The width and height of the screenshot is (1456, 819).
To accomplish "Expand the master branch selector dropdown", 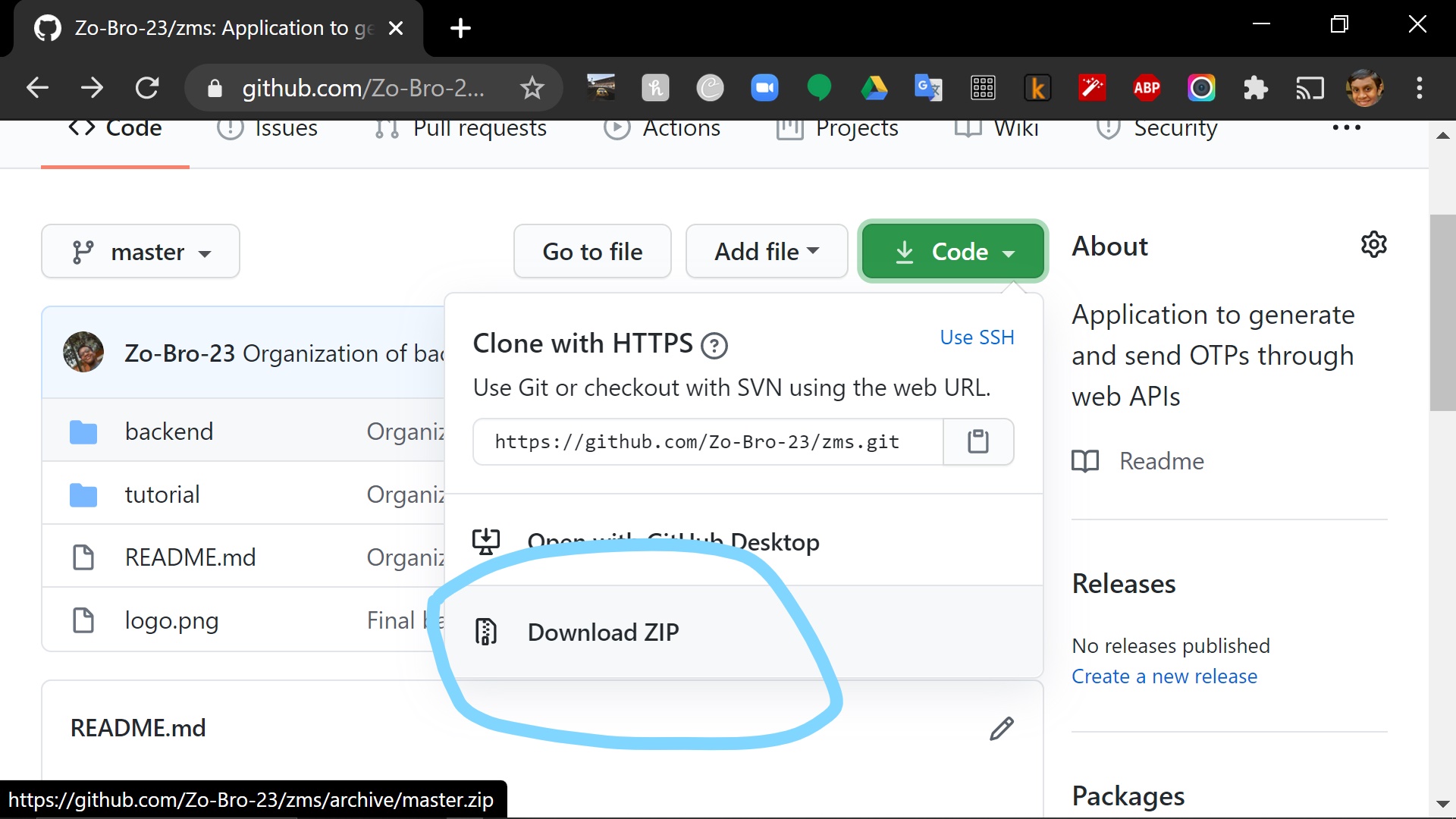I will tap(141, 251).
